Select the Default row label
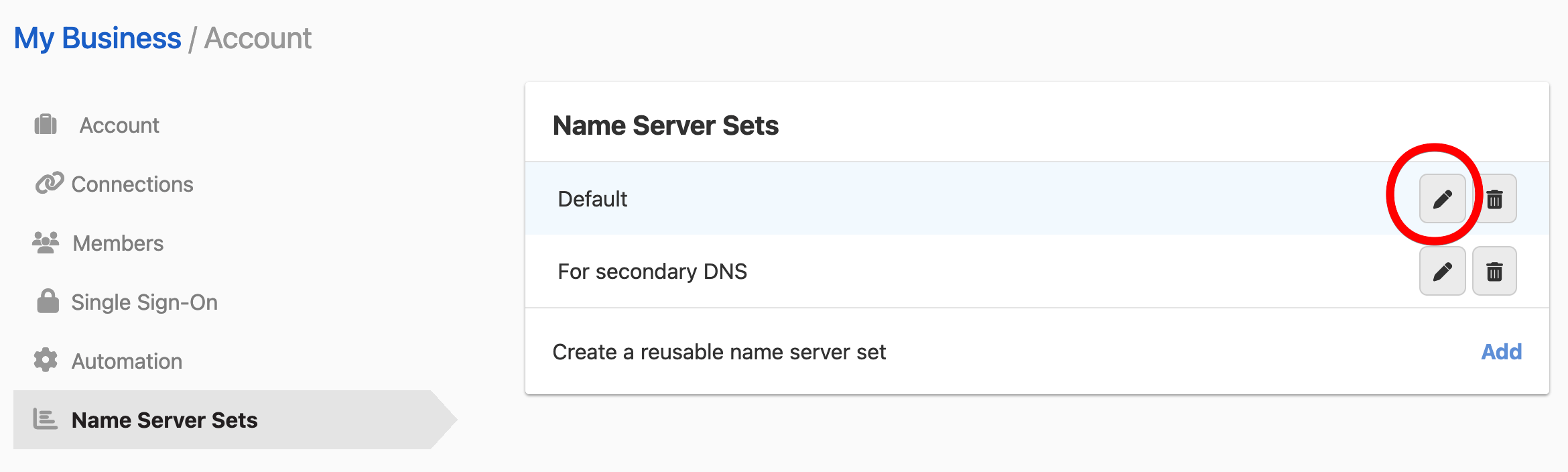Viewport: 1568px width, 472px height. [x=592, y=199]
